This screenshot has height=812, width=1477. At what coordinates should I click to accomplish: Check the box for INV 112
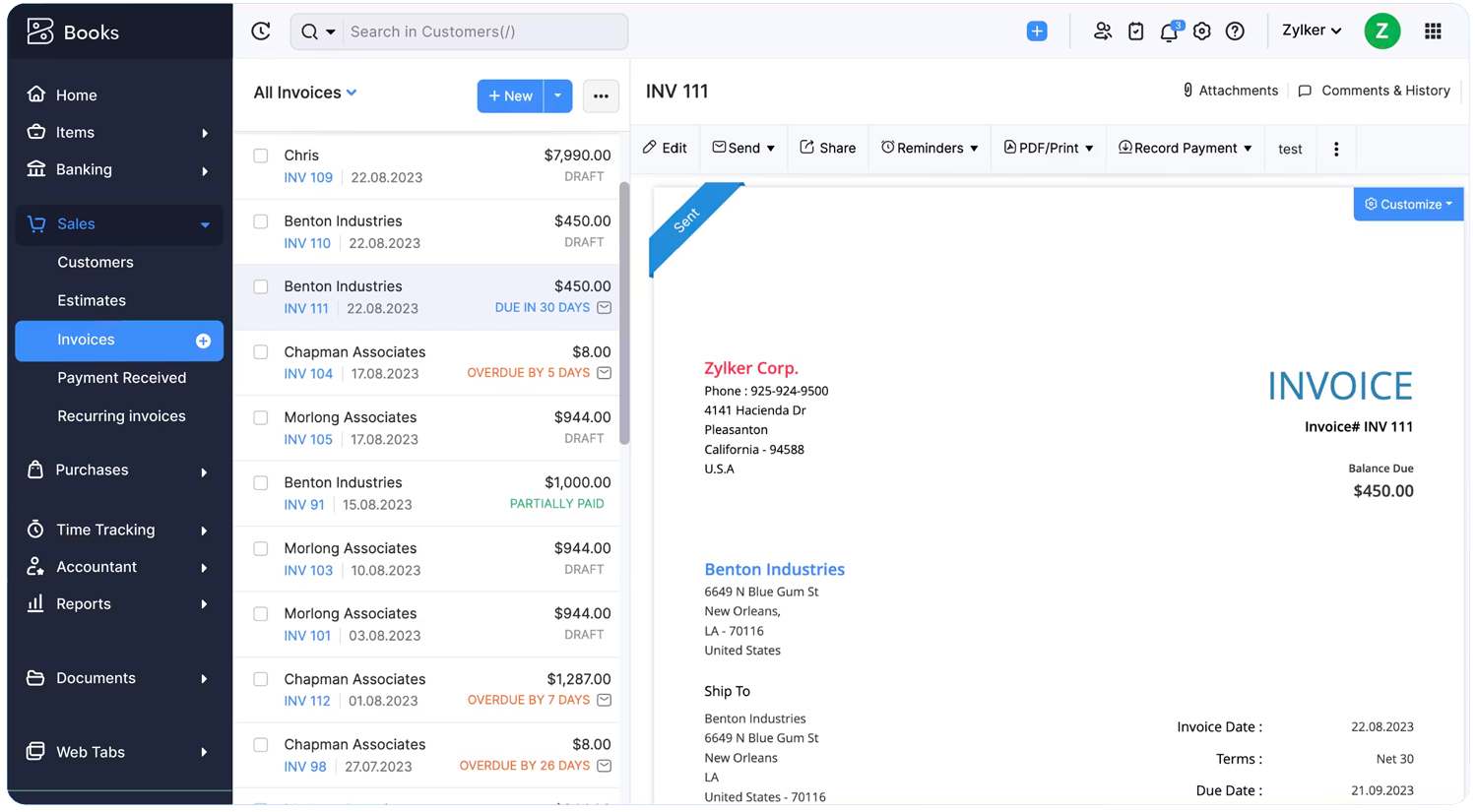click(x=261, y=679)
